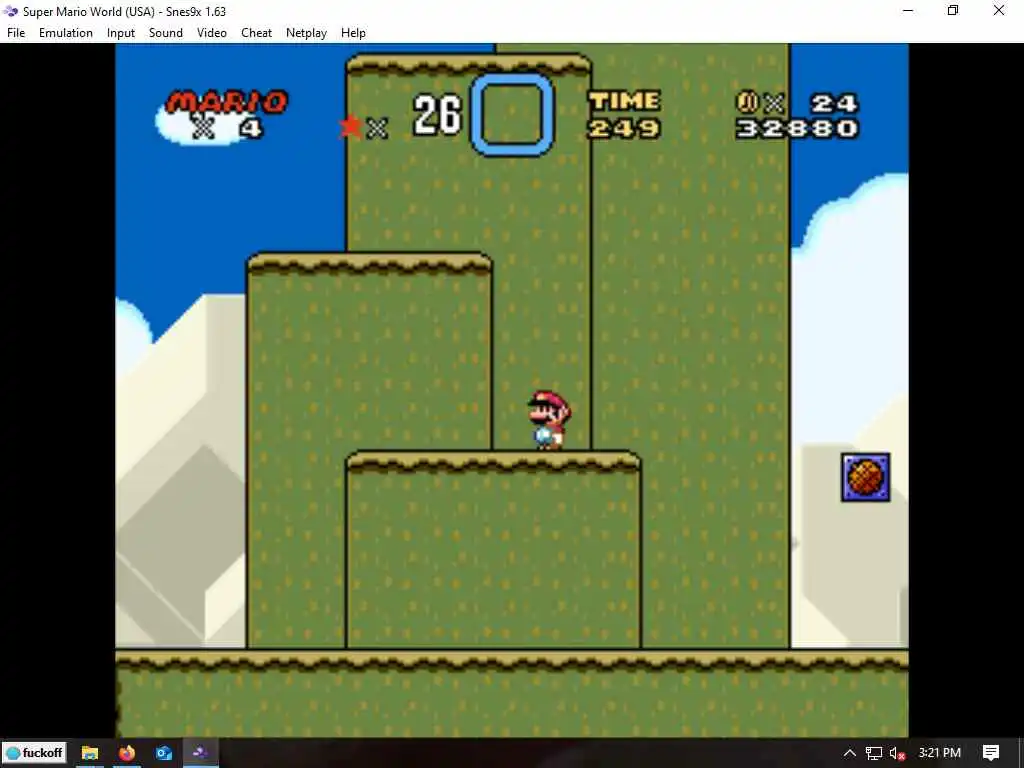Restore down the Snes9x window
1024x768 pixels.
[x=953, y=10]
